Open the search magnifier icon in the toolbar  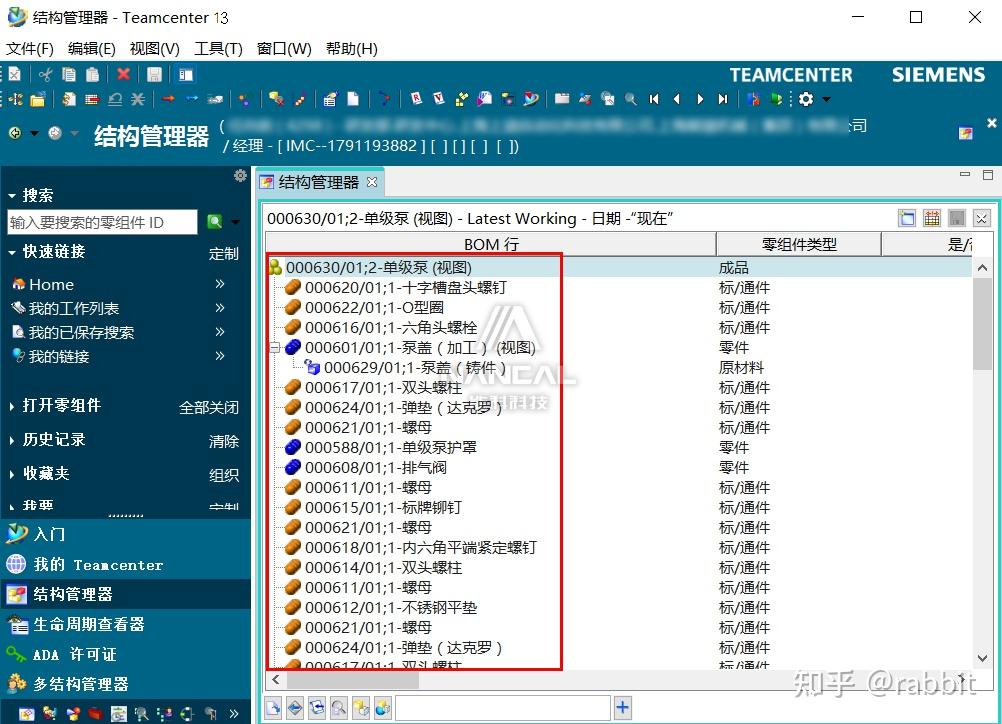(629, 99)
